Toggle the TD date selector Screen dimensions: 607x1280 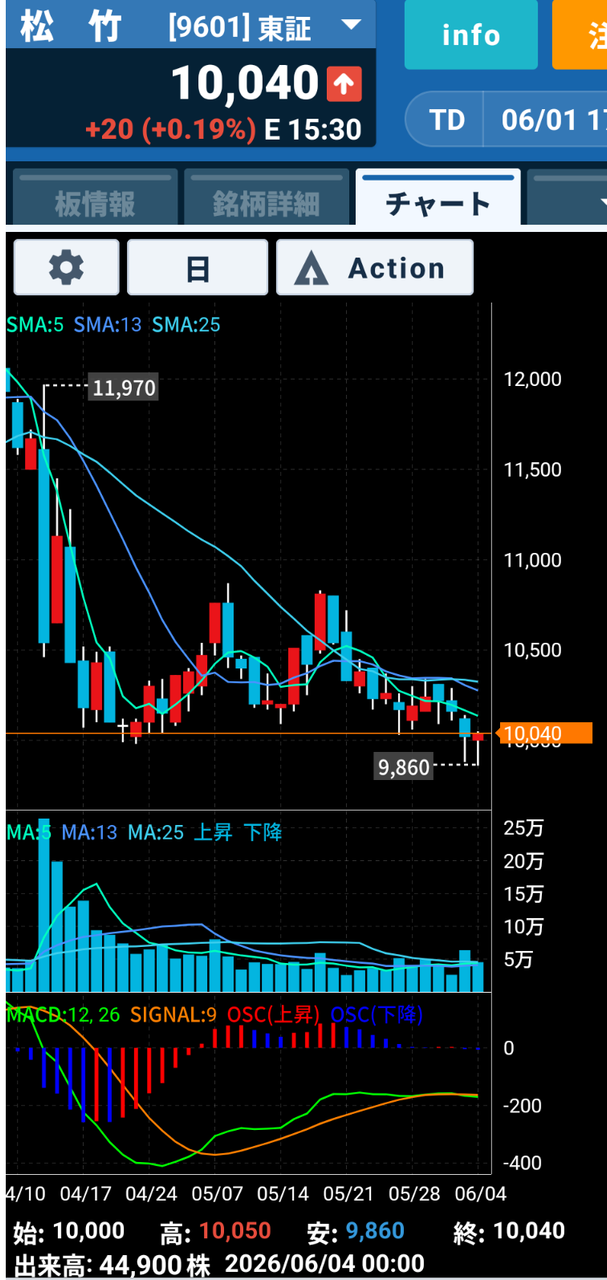pyautogui.click(x=447, y=120)
